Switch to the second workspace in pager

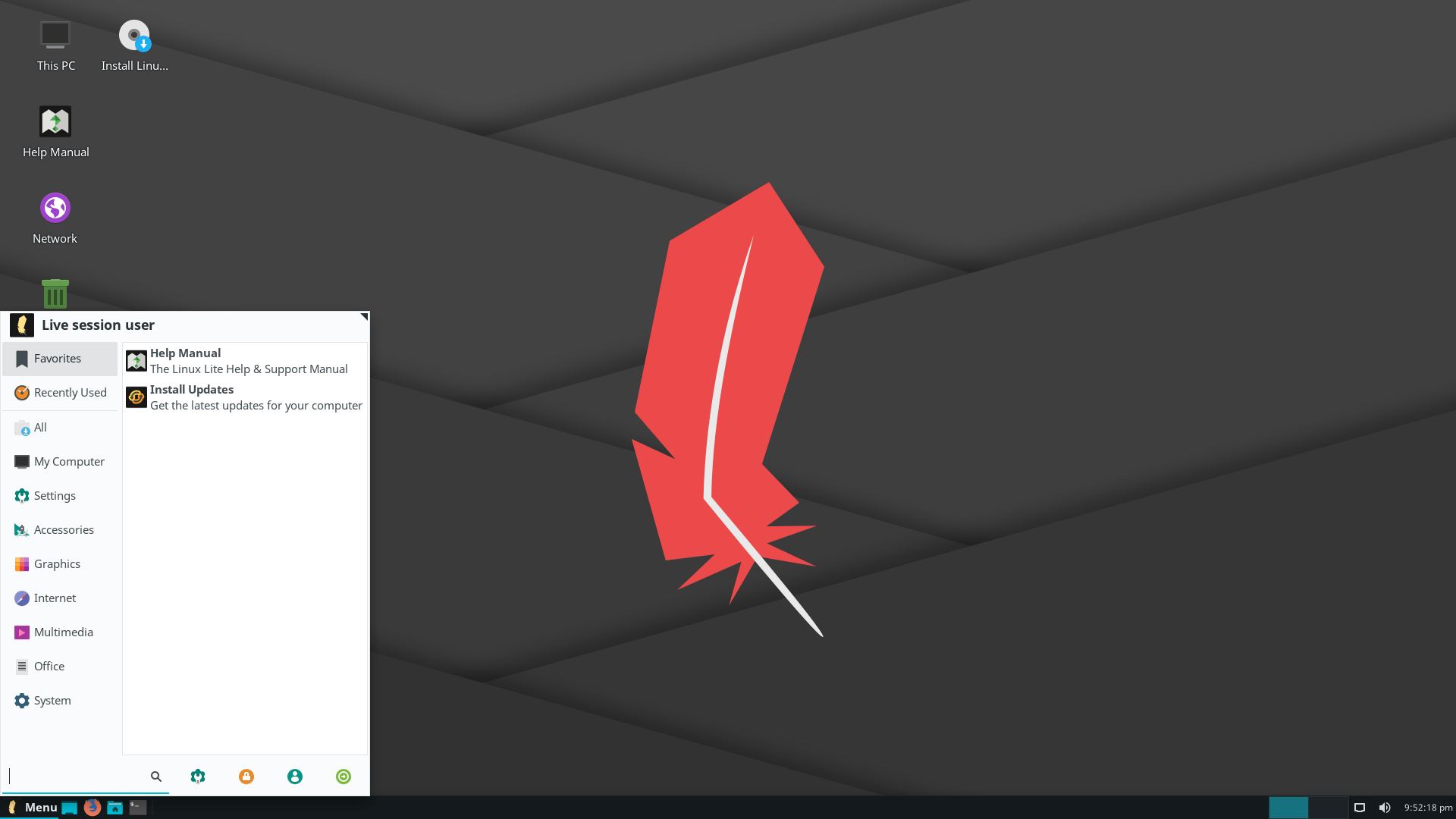click(x=1329, y=808)
